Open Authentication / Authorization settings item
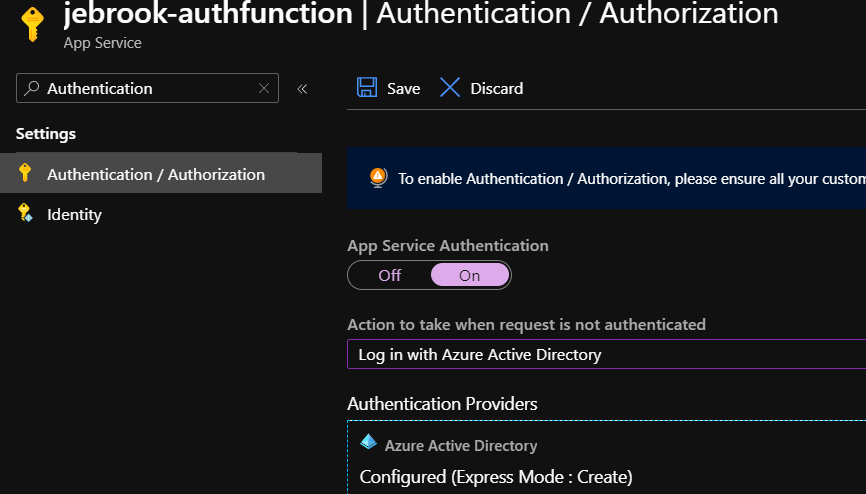 156,174
